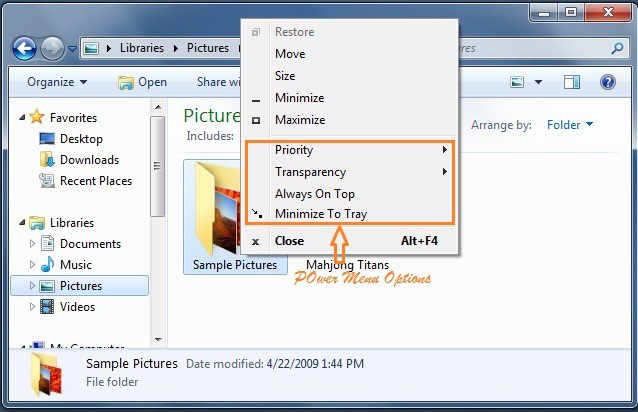This screenshot has width=638, height=412.
Task: Click the Sample Pictures folder name label
Action: pos(235,265)
